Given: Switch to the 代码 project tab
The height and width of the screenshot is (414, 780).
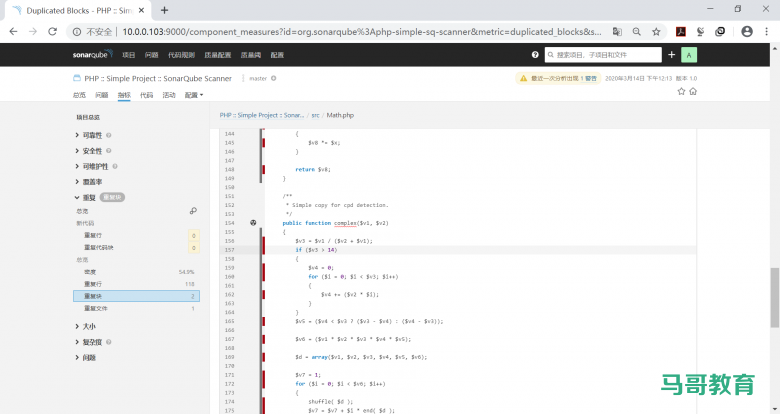Looking at the screenshot, I should coord(146,95).
